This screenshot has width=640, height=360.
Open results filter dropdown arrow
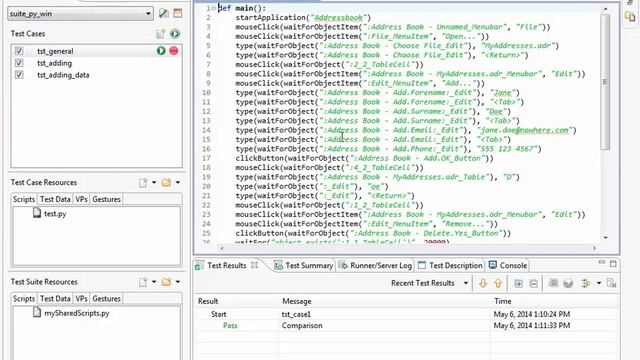(599, 283)
